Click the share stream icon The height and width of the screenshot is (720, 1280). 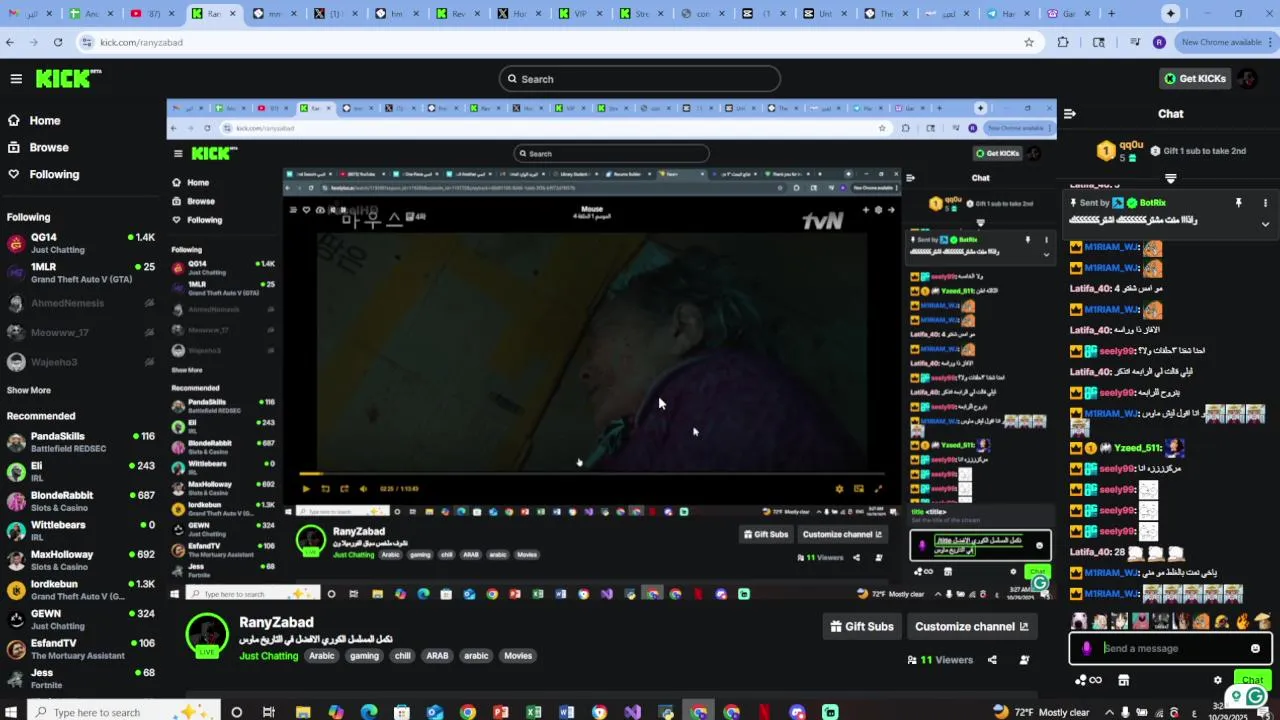click(992, 660)
